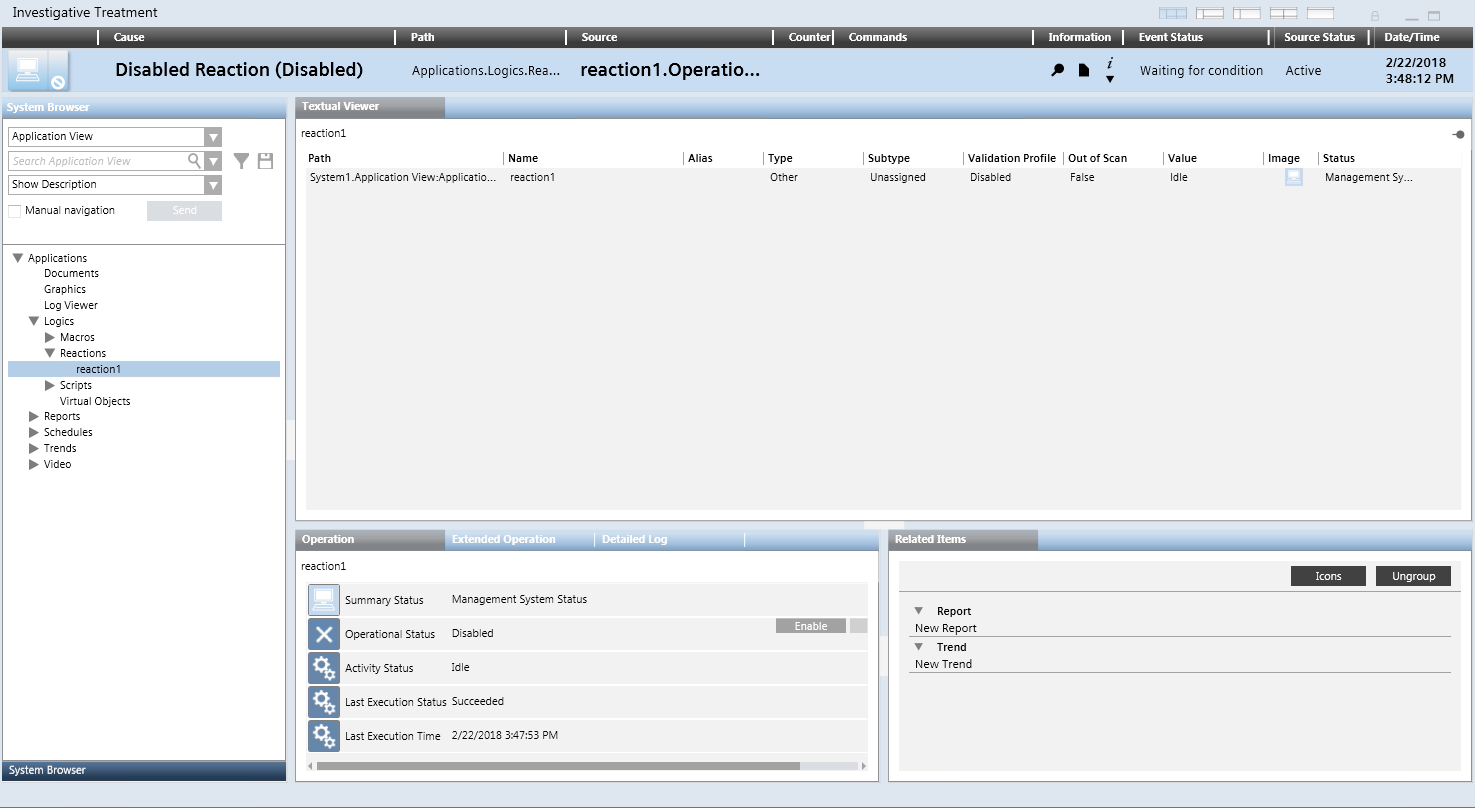The height and width of the screenshot is (808, 1475).
Task: Open the Application View dropdown
Action: (213, 137)
